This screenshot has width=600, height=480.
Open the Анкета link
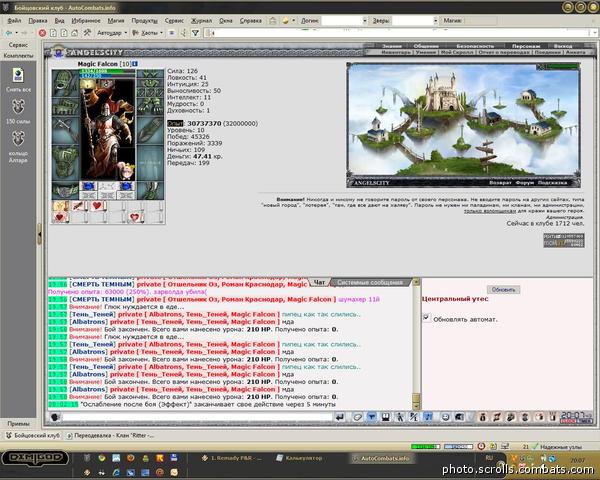pyautogui.click(x=576, y=52)
